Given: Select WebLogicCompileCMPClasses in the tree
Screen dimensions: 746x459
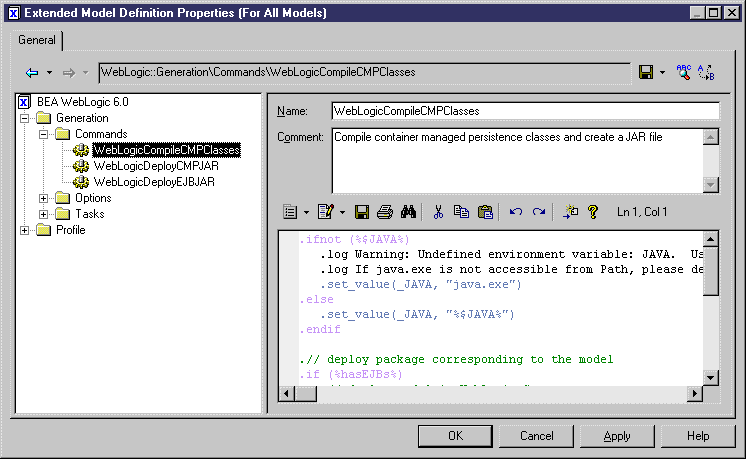Looking at the screenshot, I should 167,150.
